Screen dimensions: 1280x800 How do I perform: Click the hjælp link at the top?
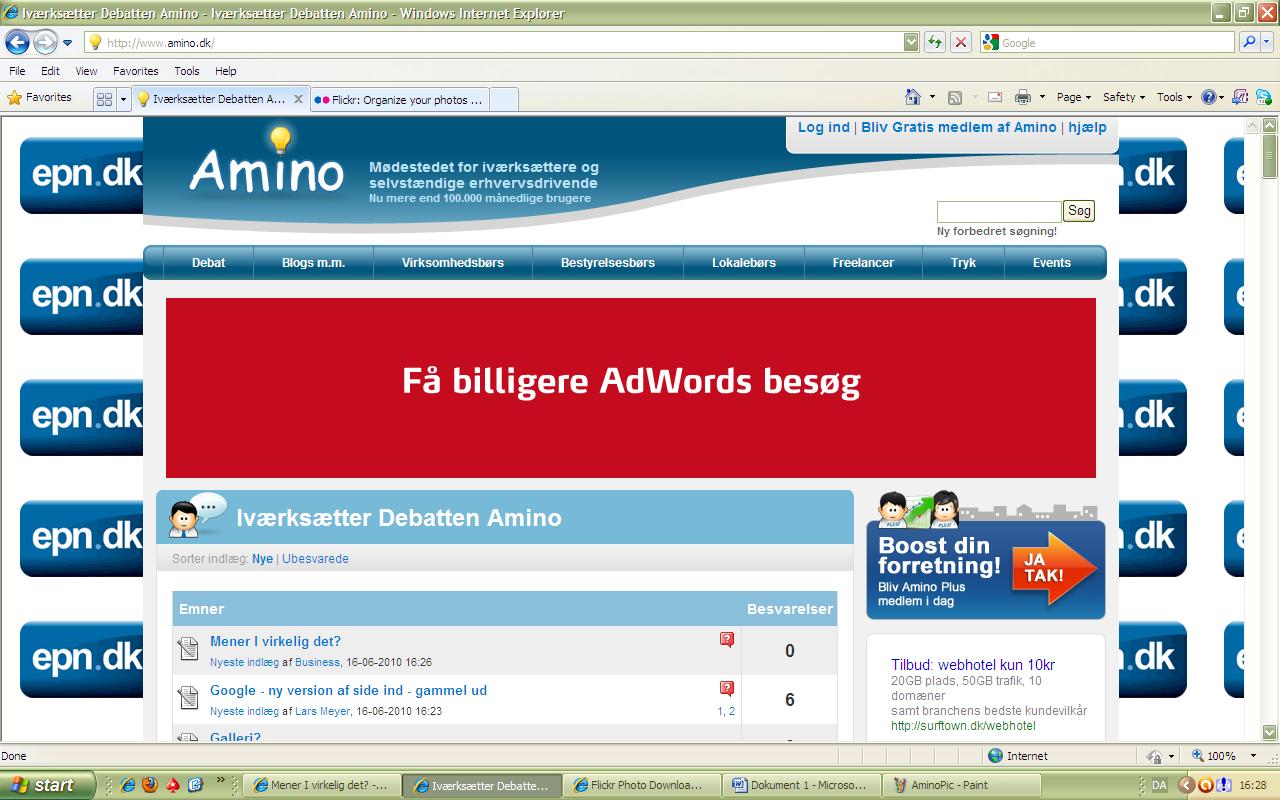click(x=1087, y=127)
